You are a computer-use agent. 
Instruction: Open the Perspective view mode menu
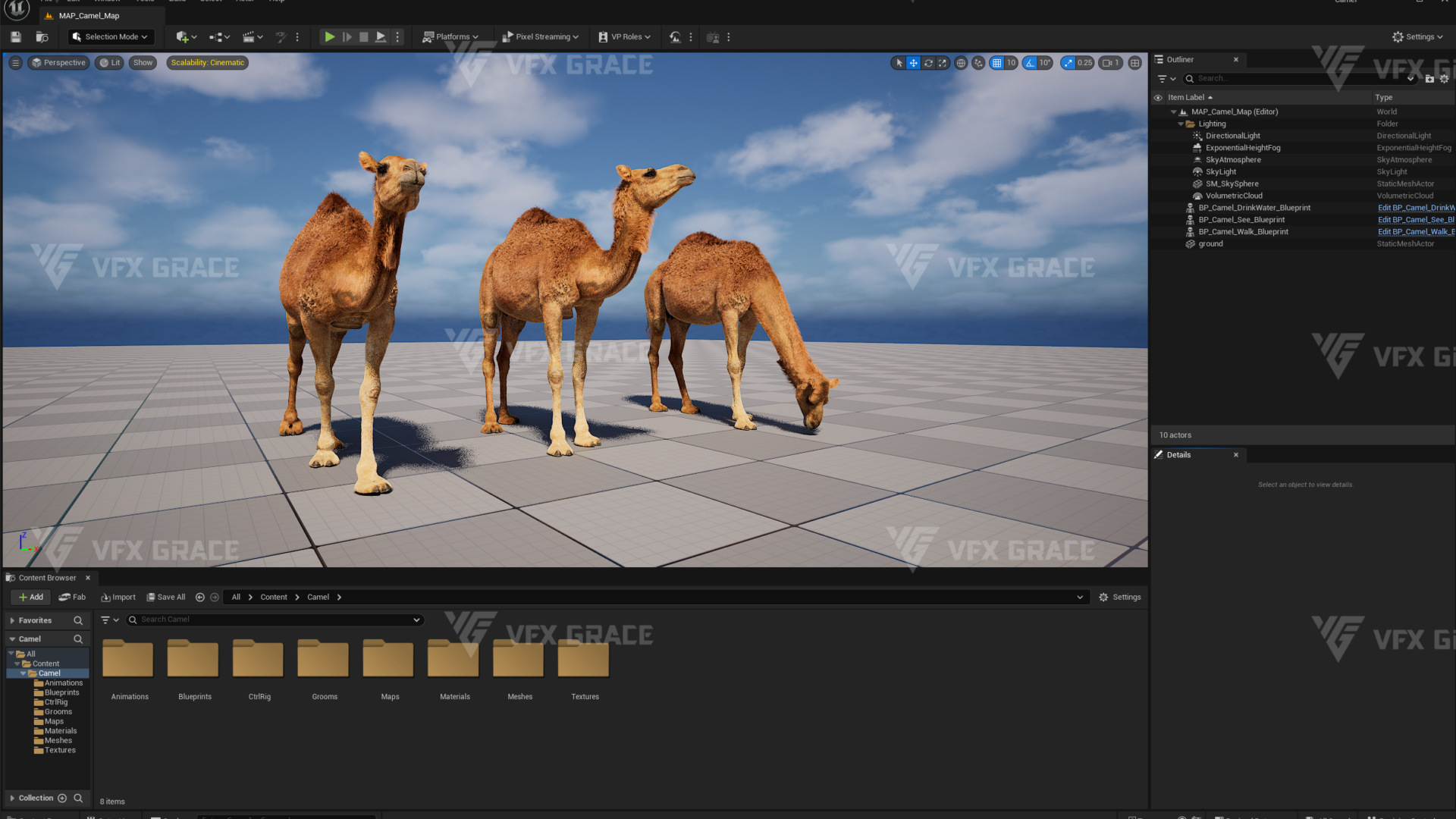[58, 63]
